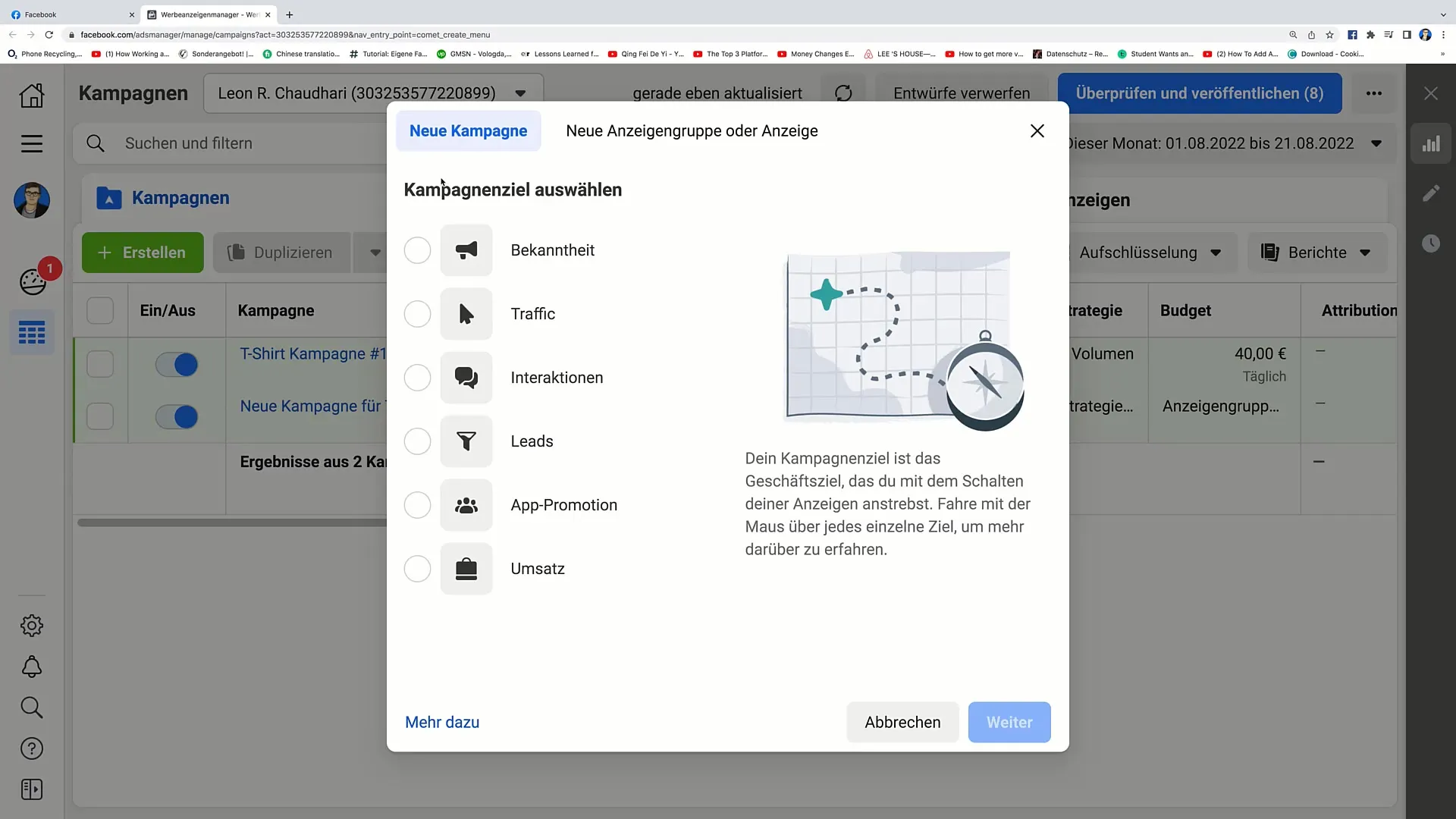Click the Weiter button
Viewport: 1456px width, 819px height.
1009,722
